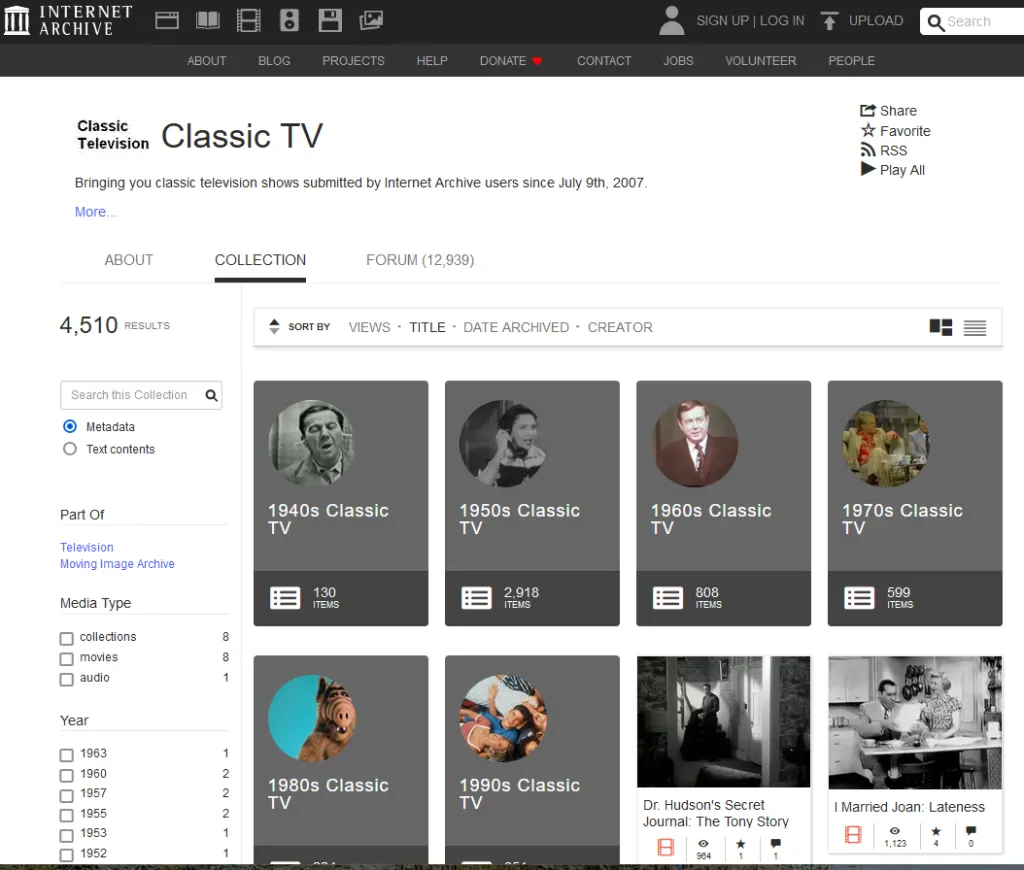Switch to tile grid view icon
1024x870 pixels.
click(x=940, y=327)
